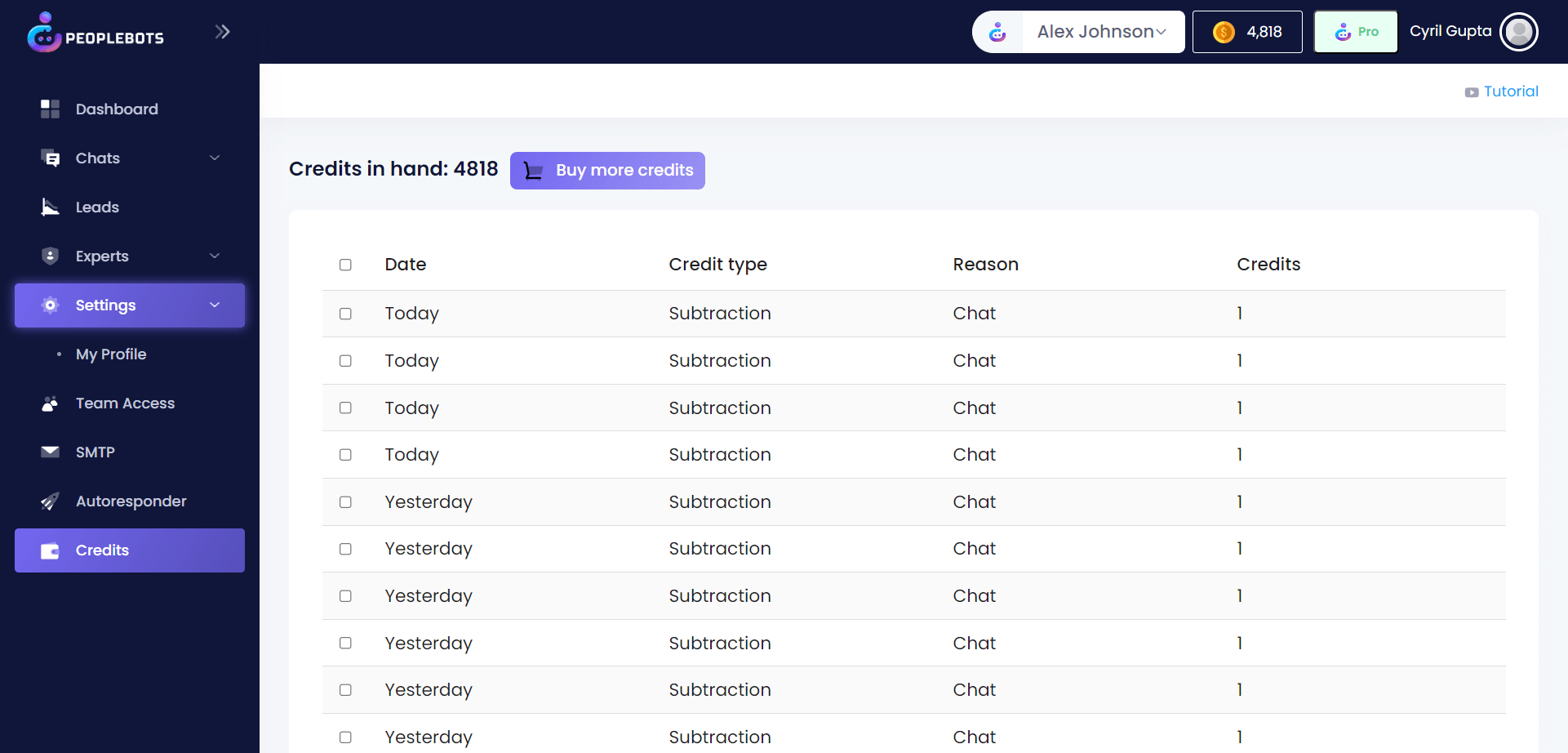Viewport: 1568px width, 753px height.
Task: Click the gold coin credits balance
Action: (1246, 32)
